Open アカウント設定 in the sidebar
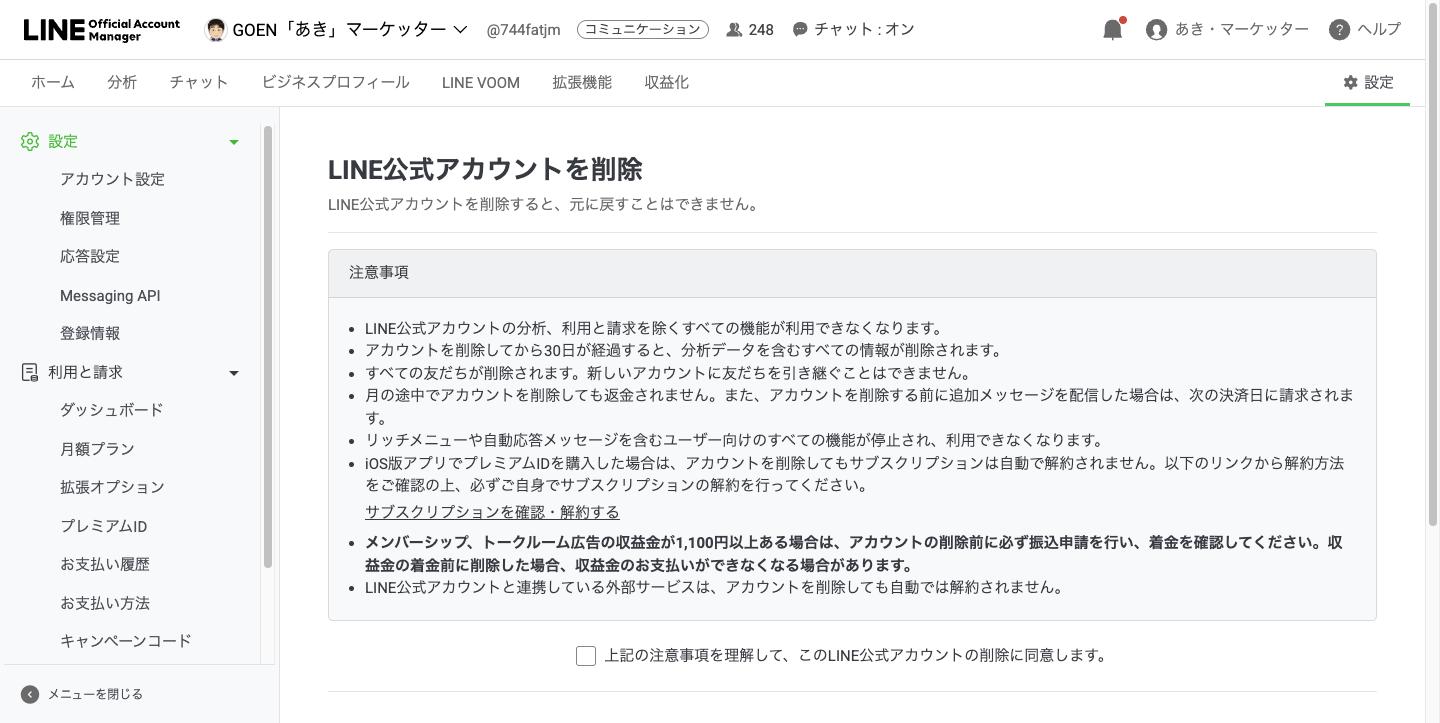 pyautogui.click(x=112, y=179)
